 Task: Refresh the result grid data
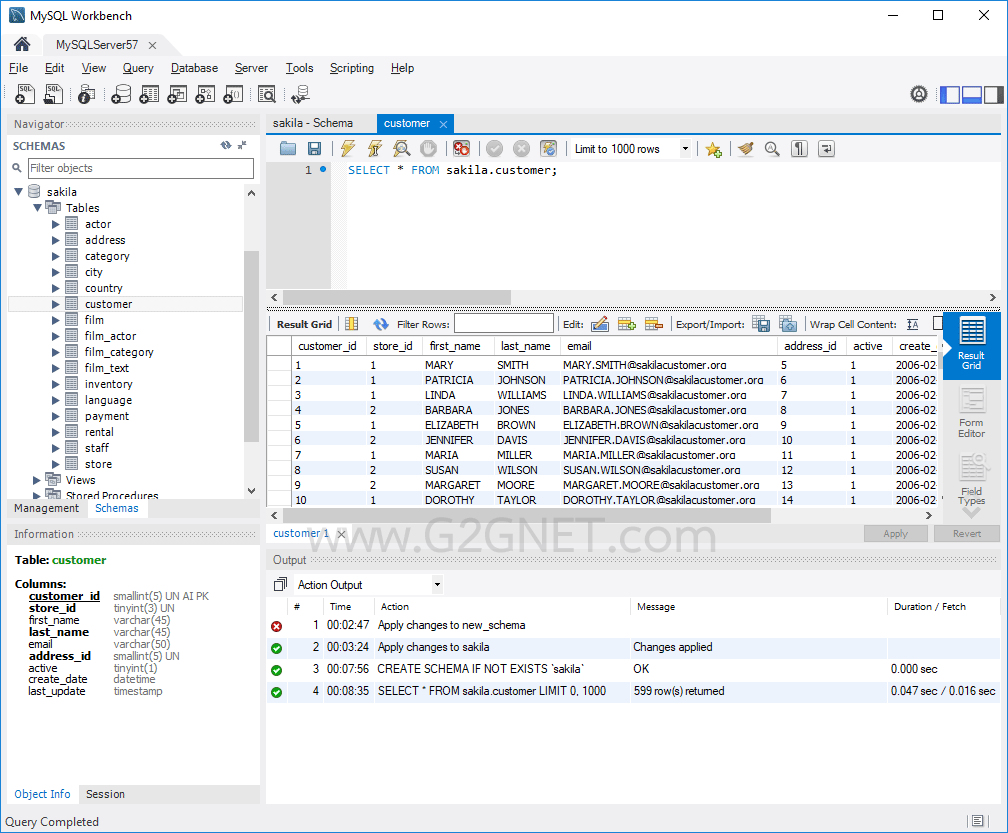click(381, 325)
